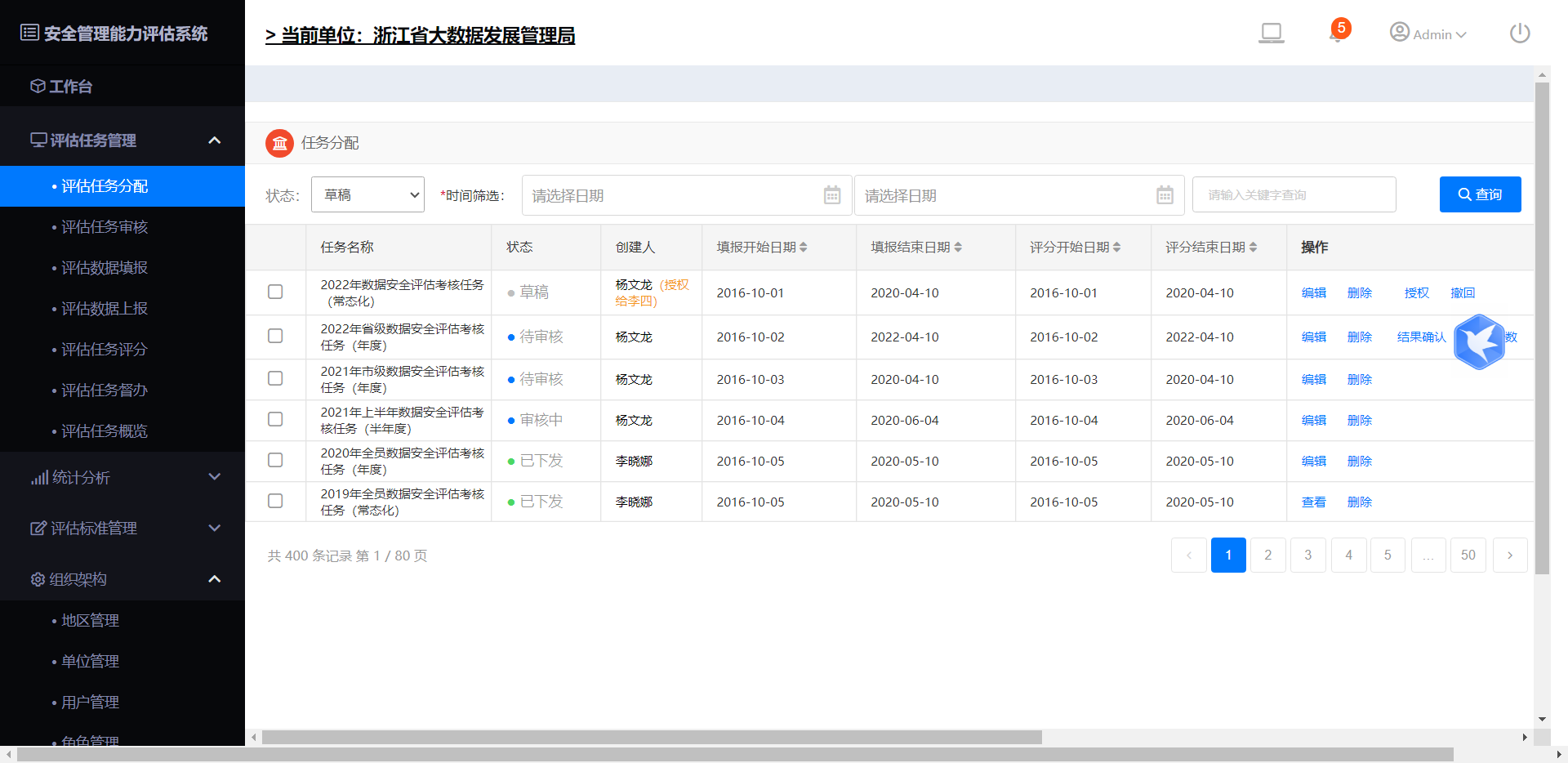Open notifications bell with 5 badge
This screenshot has width=1568, height=763.
1339,31
